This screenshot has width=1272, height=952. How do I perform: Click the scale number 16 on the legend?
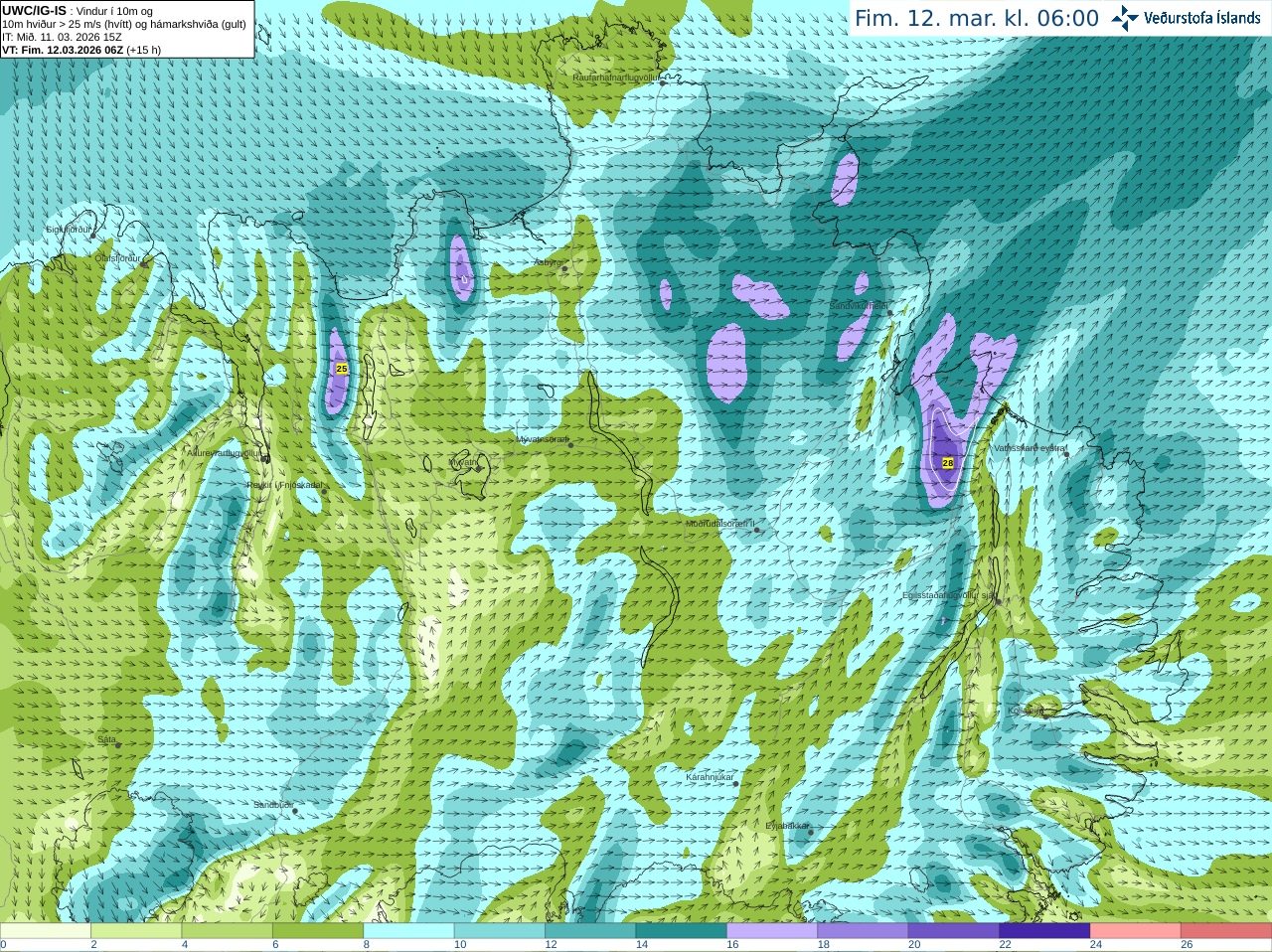click(x=732, y=945)
